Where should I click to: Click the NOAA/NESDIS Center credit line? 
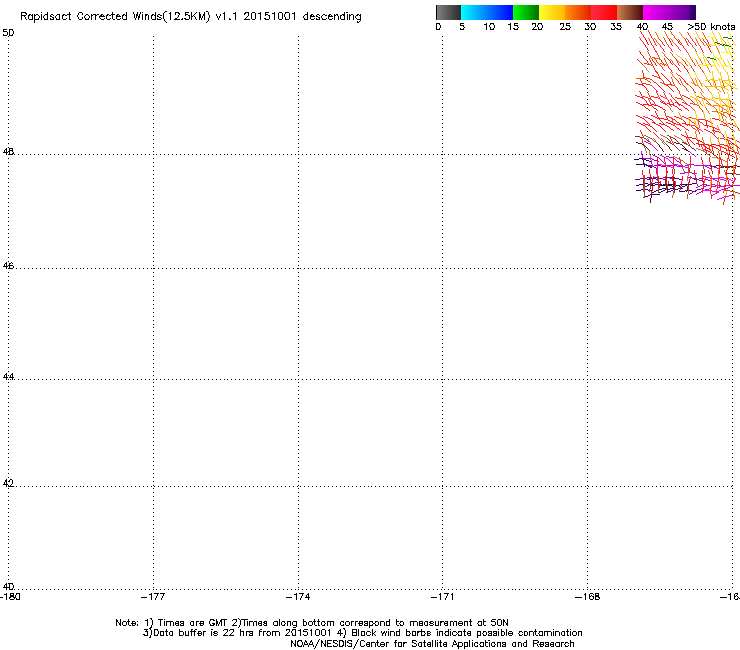click(x=432, y=644)
